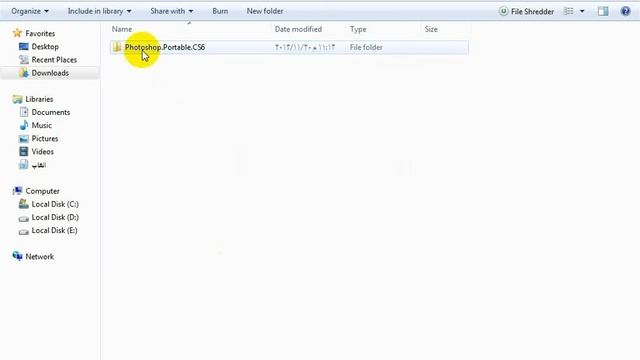Click the Local Disk (D:) drive icon
This screenshot has width=640, height=360.
point(24,218)
